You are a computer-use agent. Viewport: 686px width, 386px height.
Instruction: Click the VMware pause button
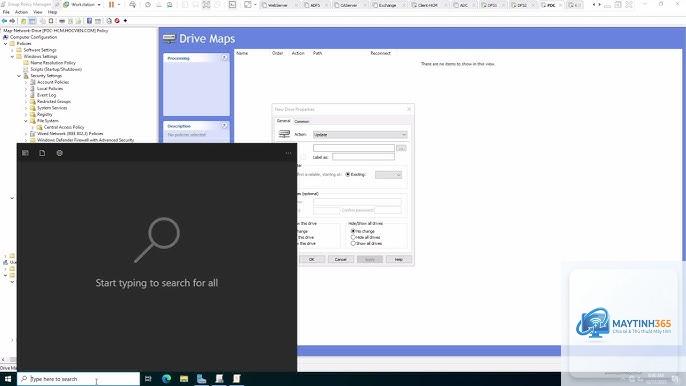(112, 5)
